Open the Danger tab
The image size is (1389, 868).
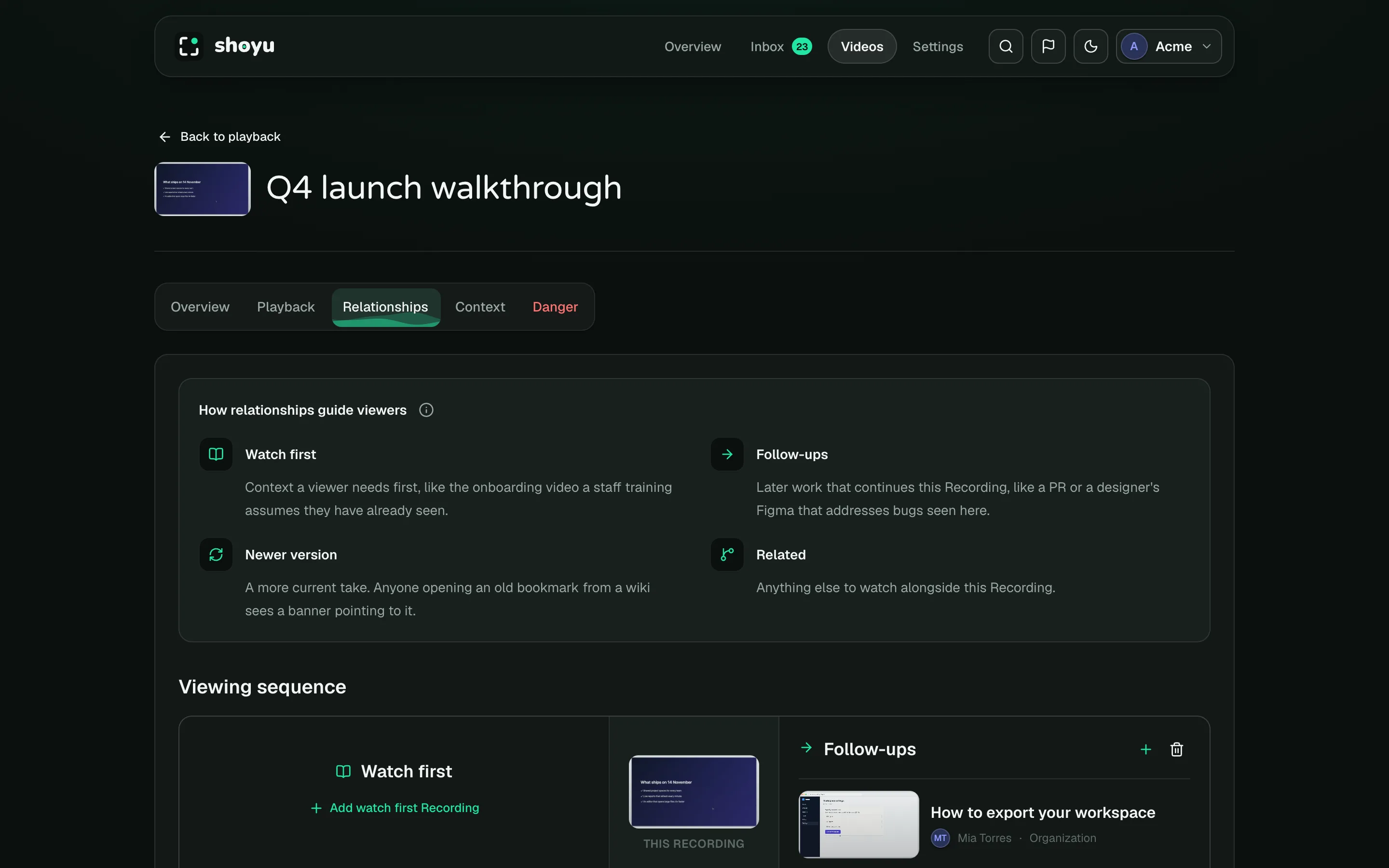tap(555, 307)
